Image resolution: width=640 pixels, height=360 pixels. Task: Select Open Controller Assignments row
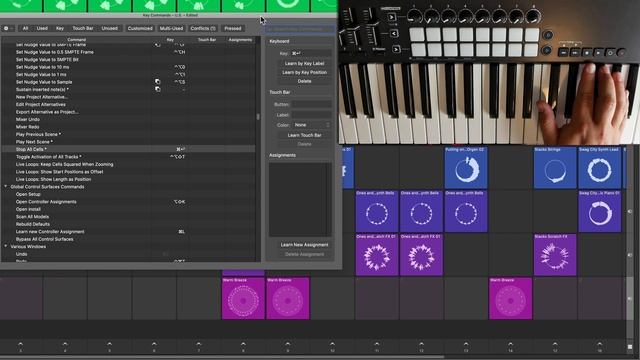click(128, 202)
